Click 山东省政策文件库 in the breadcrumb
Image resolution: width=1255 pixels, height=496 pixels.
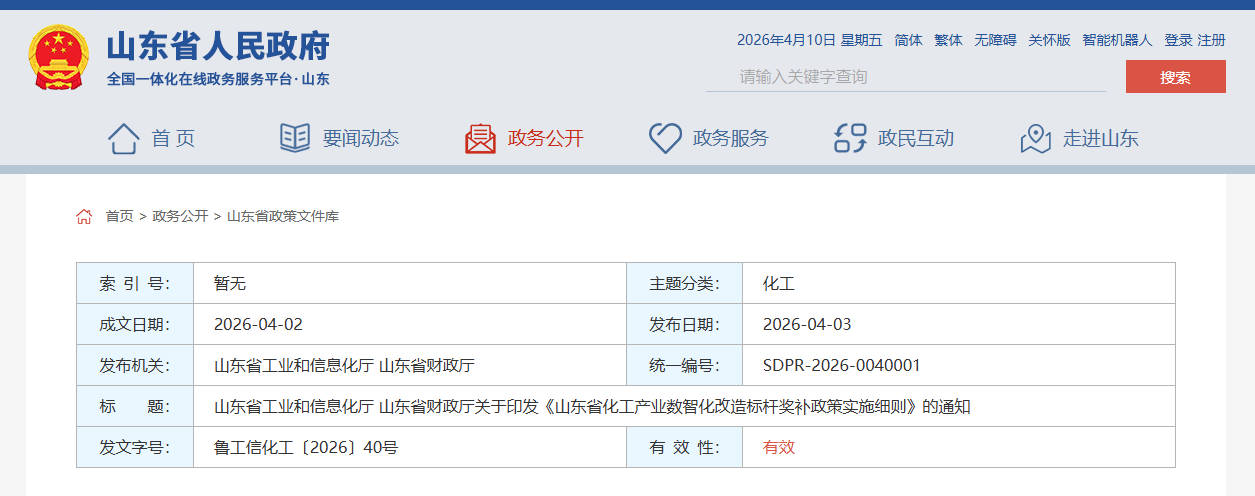283,216
